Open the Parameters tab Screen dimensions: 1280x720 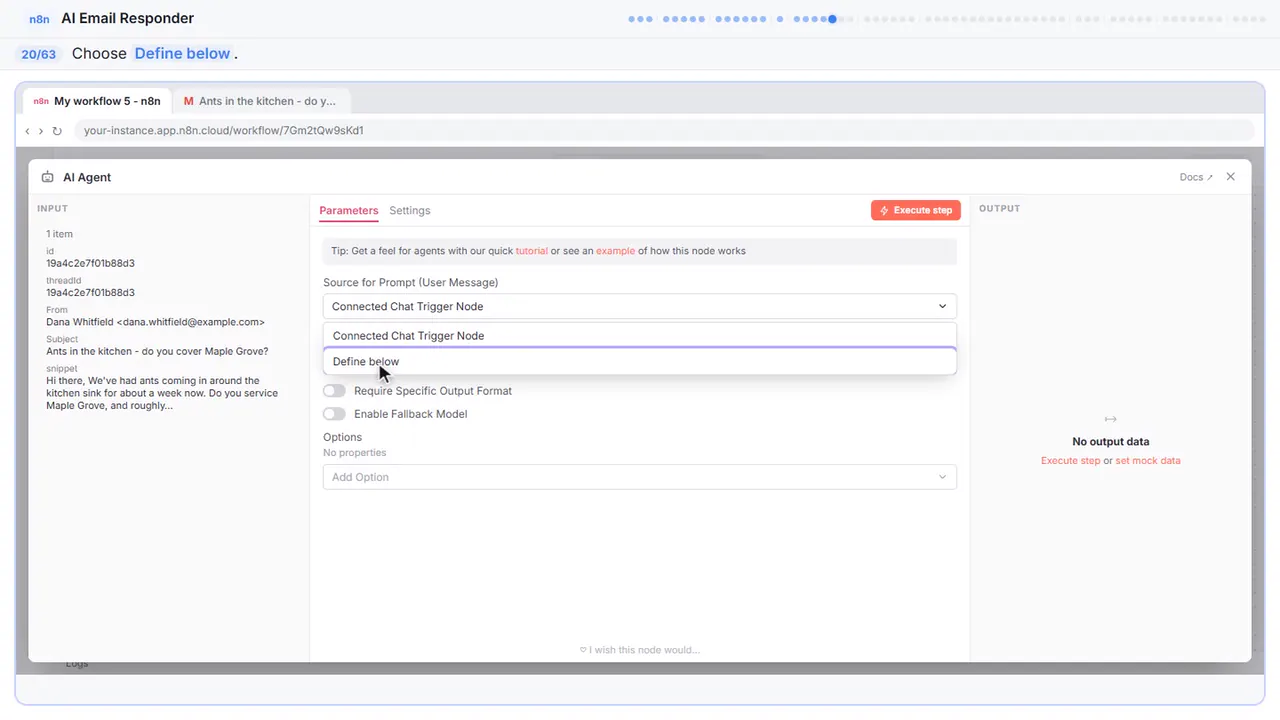coord(349,210)
